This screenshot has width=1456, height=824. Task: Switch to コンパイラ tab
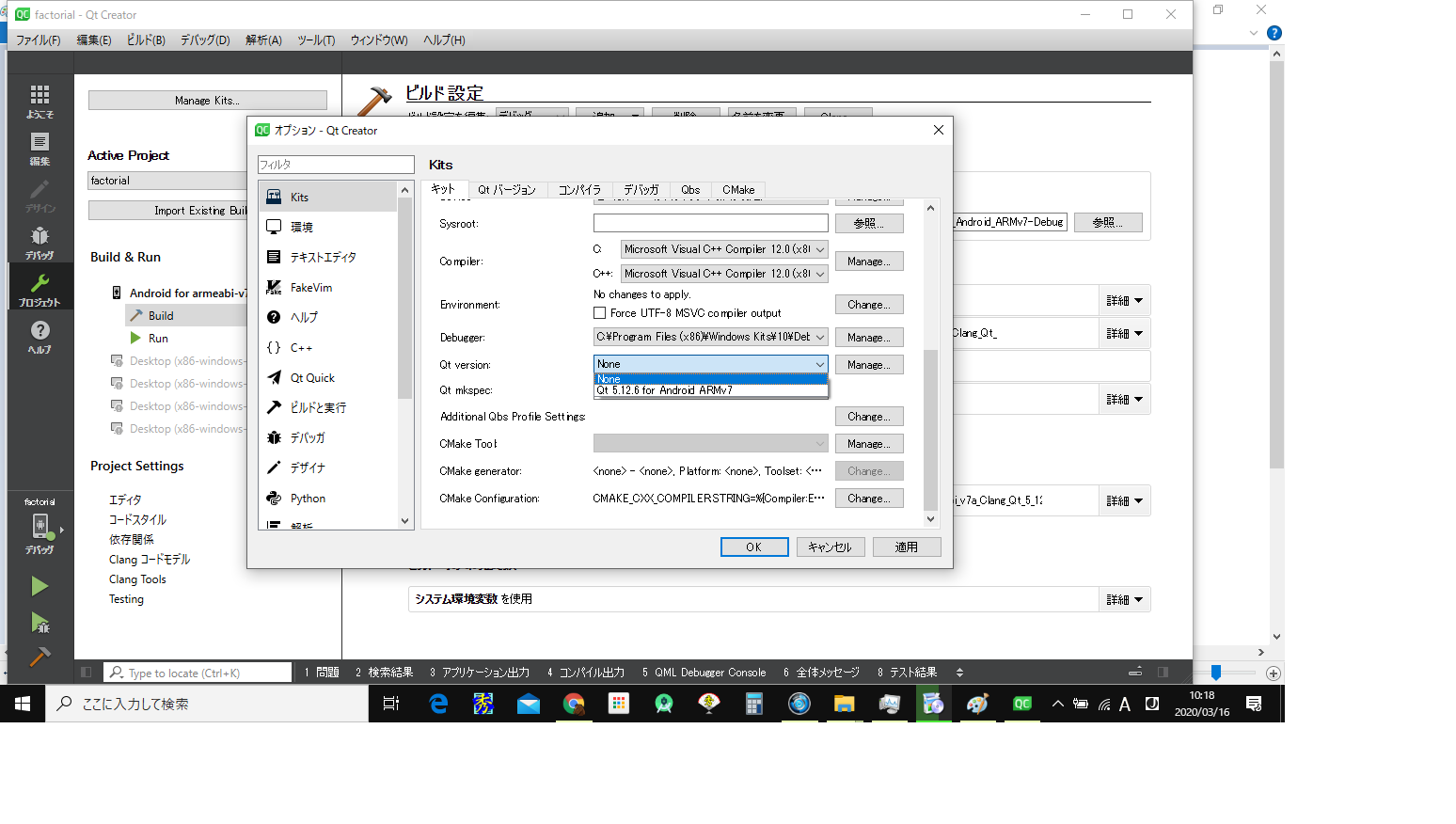tap(579, 190)
